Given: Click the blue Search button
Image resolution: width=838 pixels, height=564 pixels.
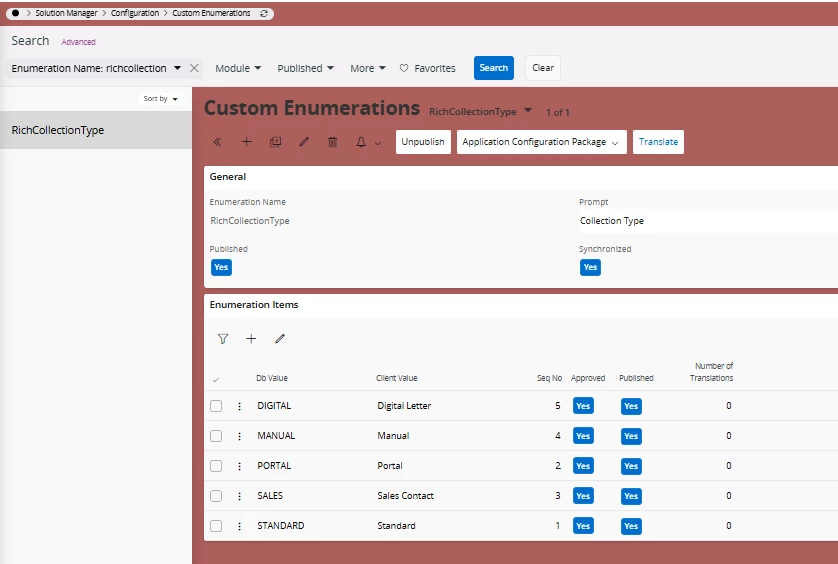Looking at the screenshot, I should click(494, 68).
